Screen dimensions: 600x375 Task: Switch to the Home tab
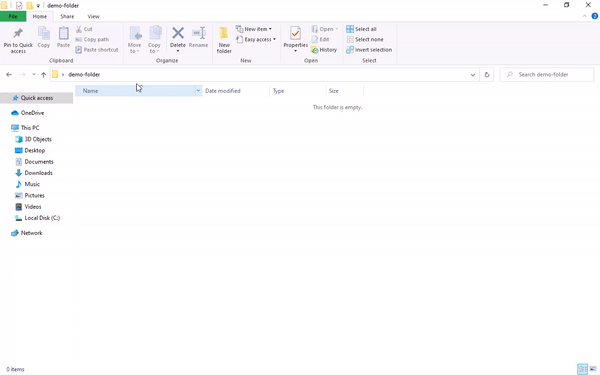[x=40, y=16]
